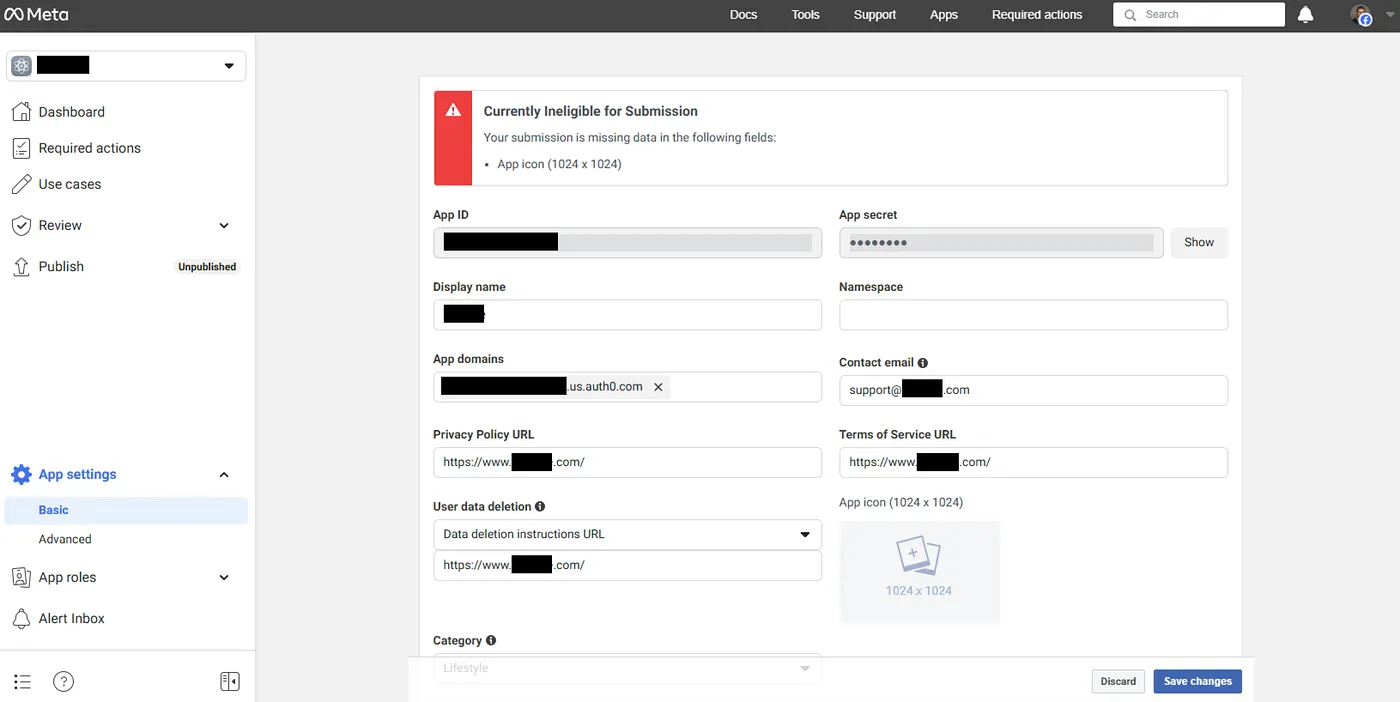1400x702 pixels.
Task: Click the App domains field
Action: pos(627,387)
